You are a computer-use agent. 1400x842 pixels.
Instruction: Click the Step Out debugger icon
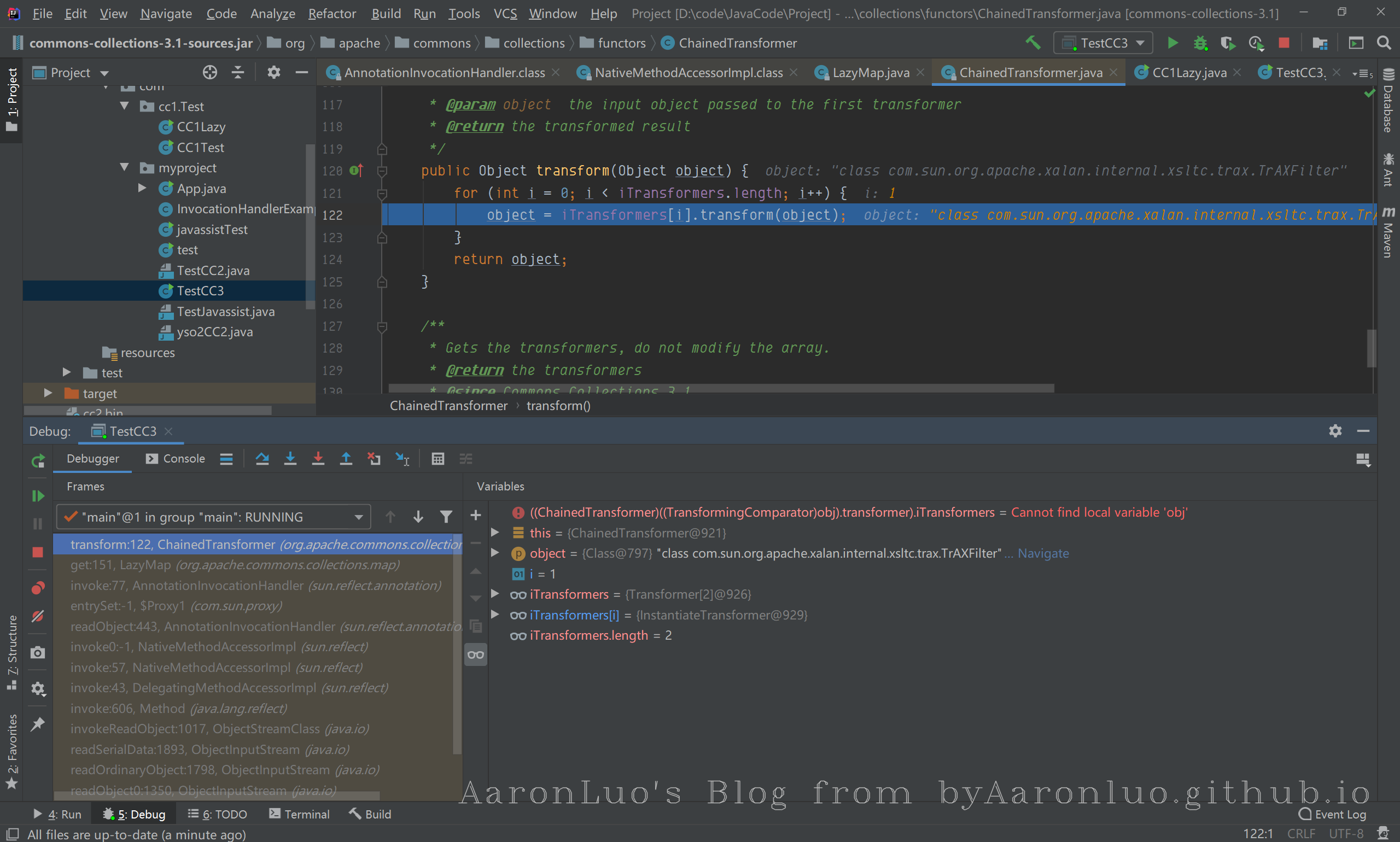[346, 459]
